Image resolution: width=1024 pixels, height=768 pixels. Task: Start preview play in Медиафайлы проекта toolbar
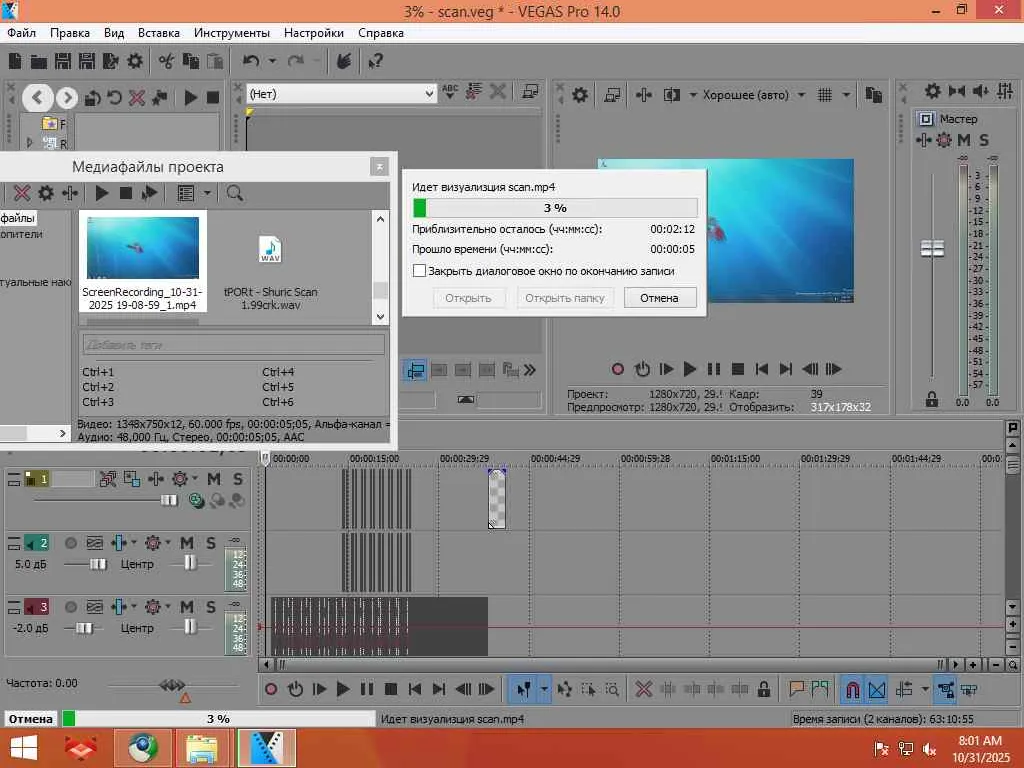pos(101,193)
